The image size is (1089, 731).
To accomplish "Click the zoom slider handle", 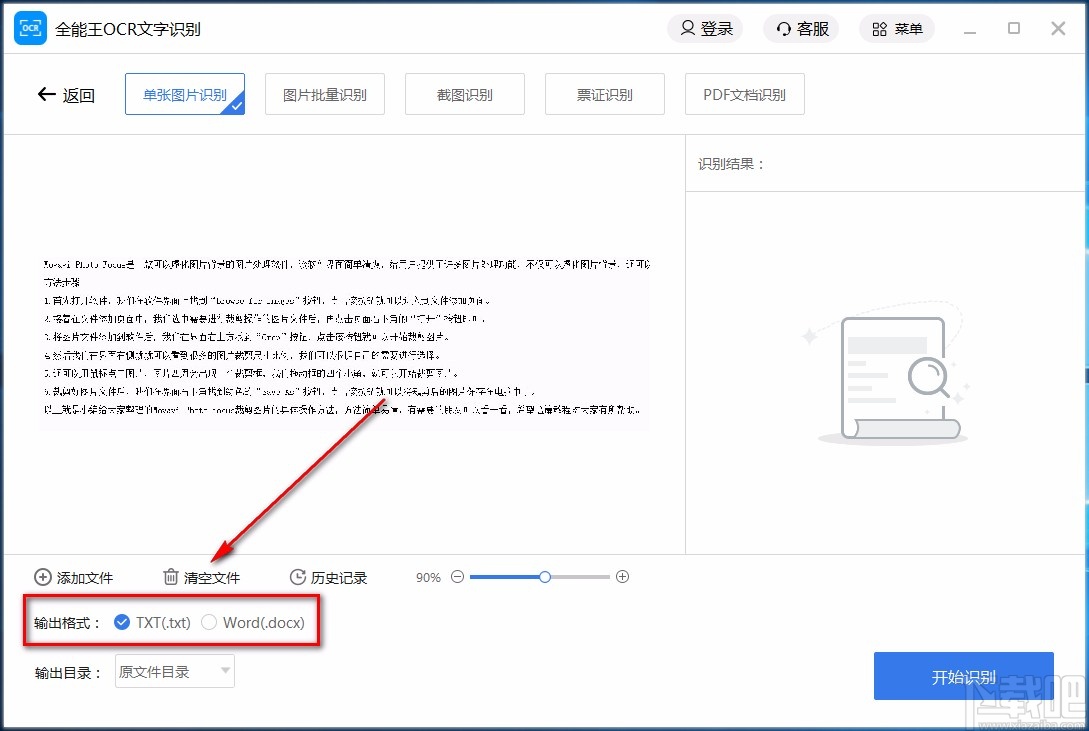I will tap(545, 577).
